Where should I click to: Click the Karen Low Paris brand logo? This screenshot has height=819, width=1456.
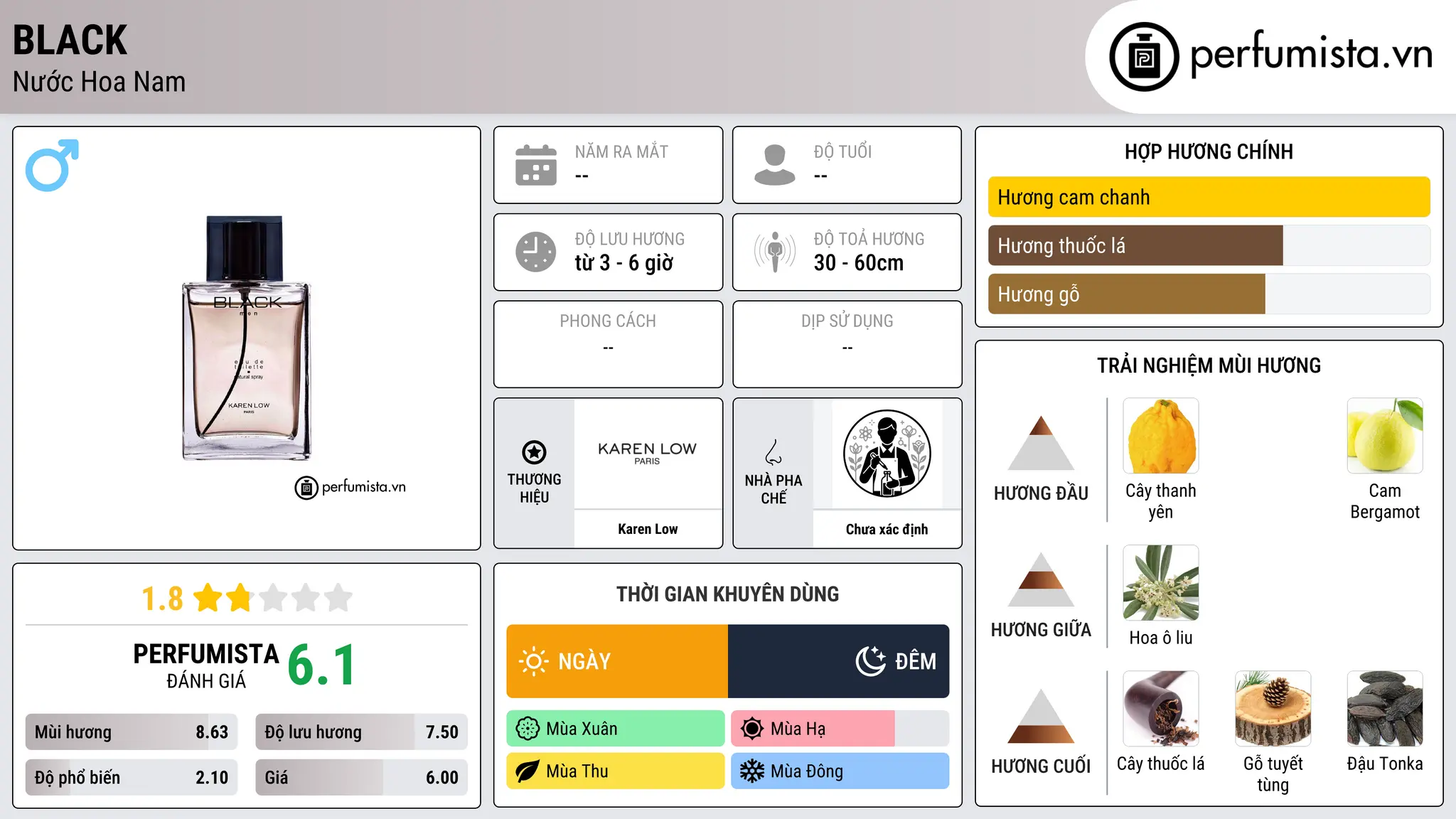pyautogui.click(x=648, y=453)
